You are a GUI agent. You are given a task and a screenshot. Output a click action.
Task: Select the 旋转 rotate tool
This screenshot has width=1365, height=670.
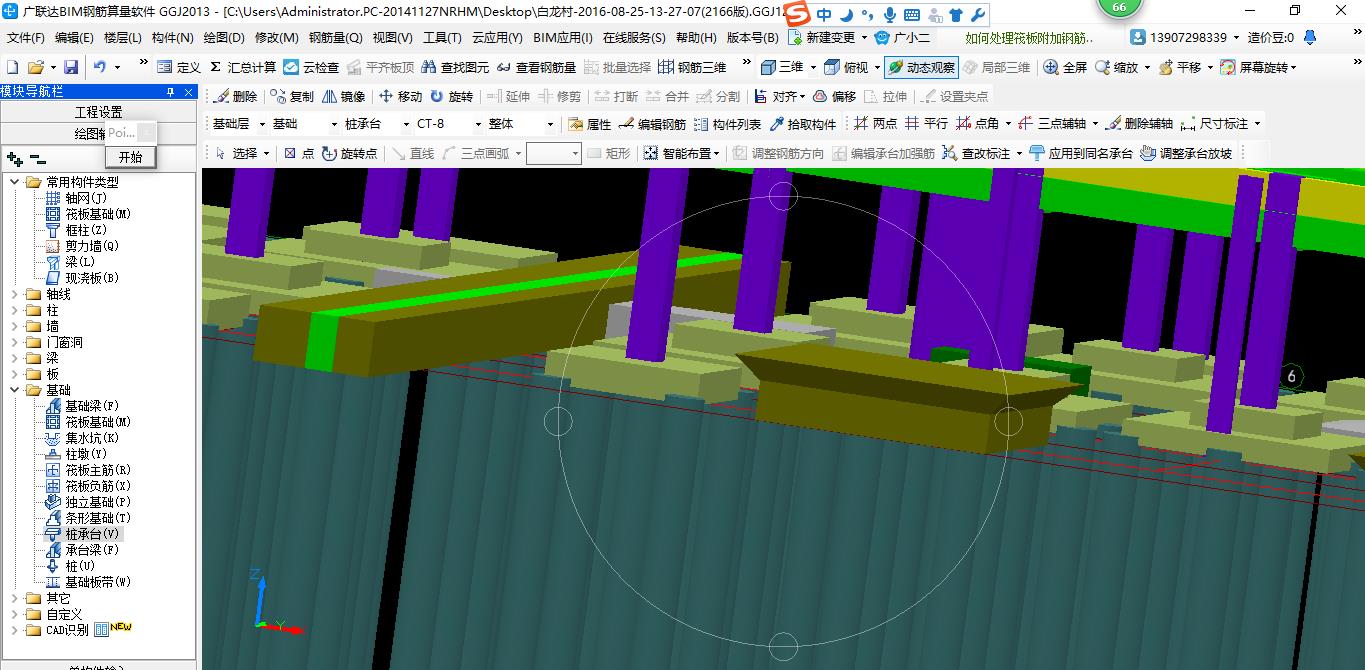pos(451,96)
